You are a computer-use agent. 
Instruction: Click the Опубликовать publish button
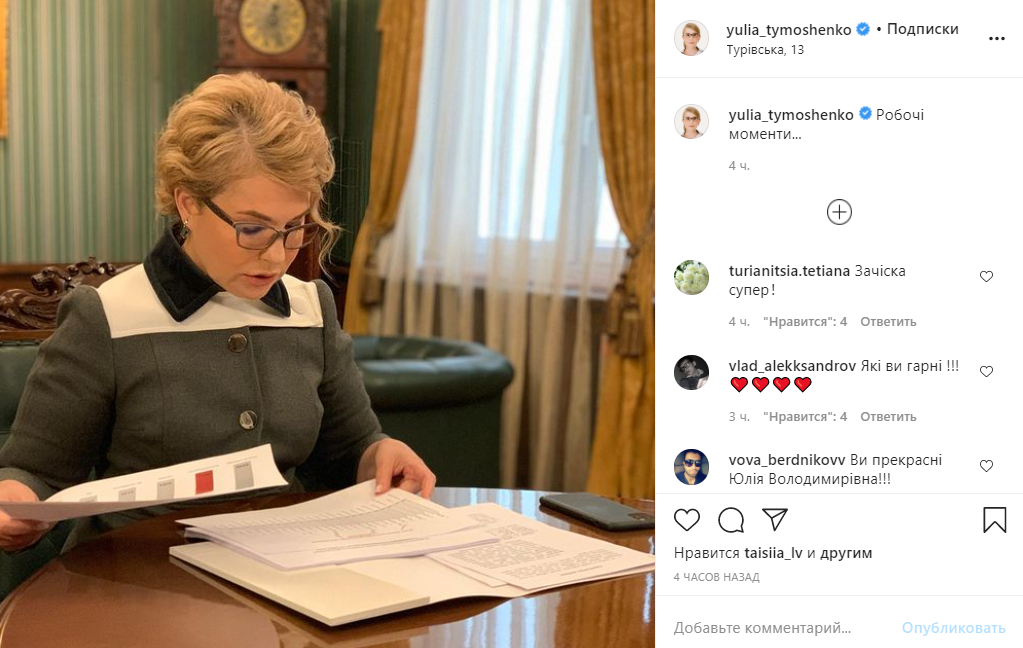coord(953,628)
